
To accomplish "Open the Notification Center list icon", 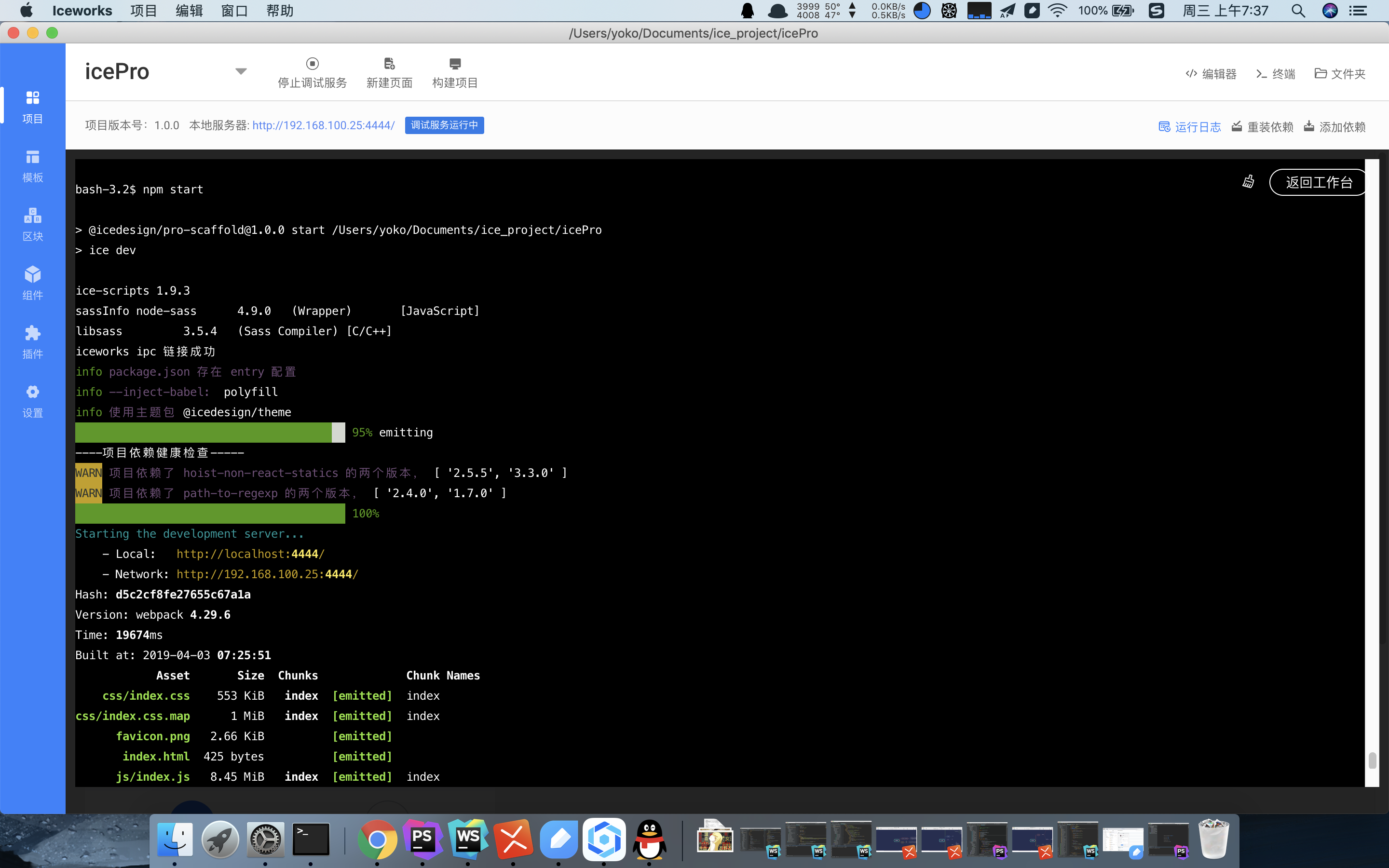I will click(x=1358, y=11).
